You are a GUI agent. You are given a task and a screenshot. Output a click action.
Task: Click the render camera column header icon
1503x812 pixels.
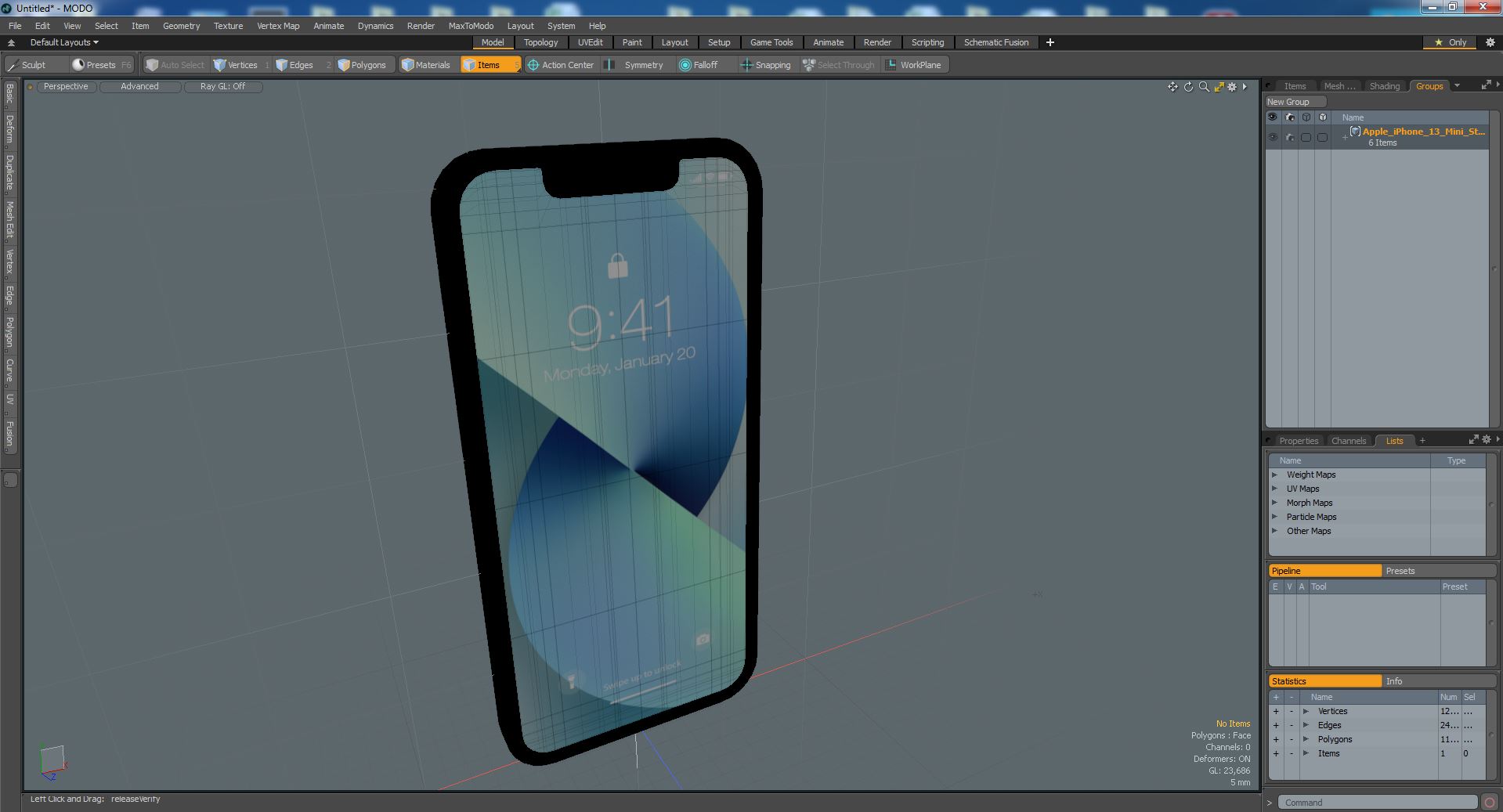[x=1290, y=117]
